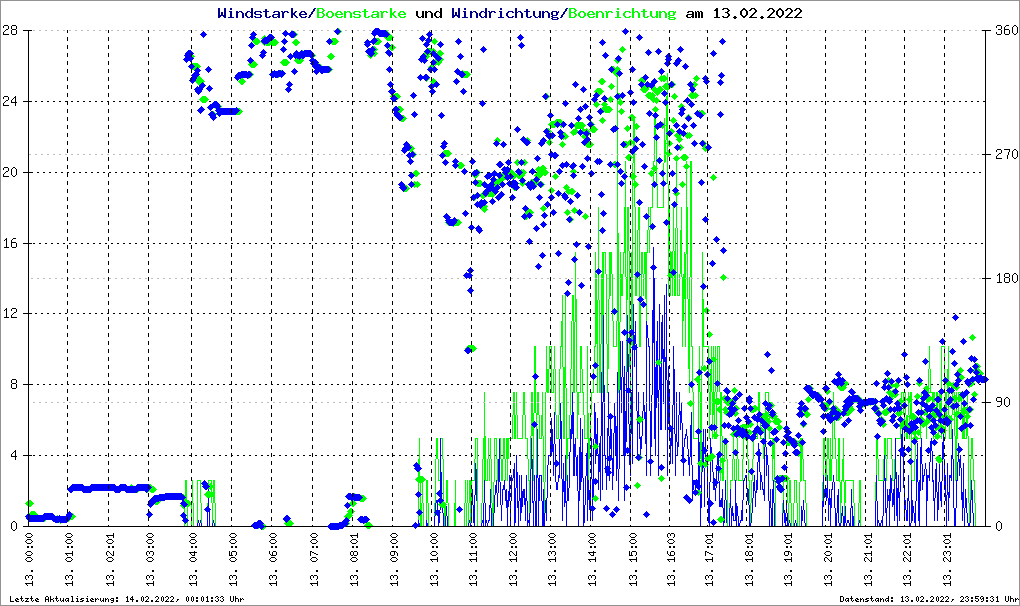Click the 360 degree direction axis label
The image size is (1020, 606).
1003,31
